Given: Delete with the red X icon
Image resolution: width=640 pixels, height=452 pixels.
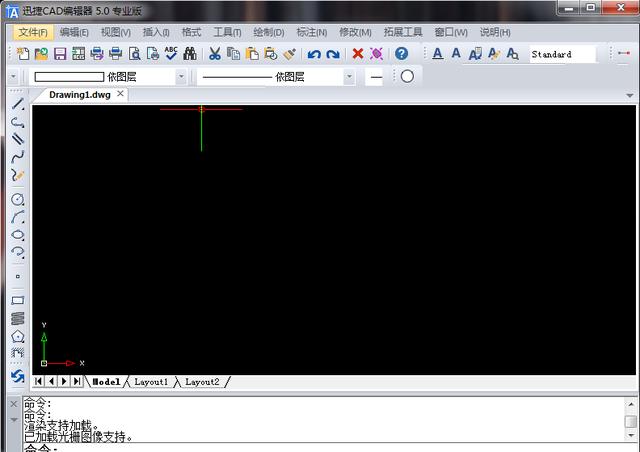Looking at the screenshot, I should 358,53.
